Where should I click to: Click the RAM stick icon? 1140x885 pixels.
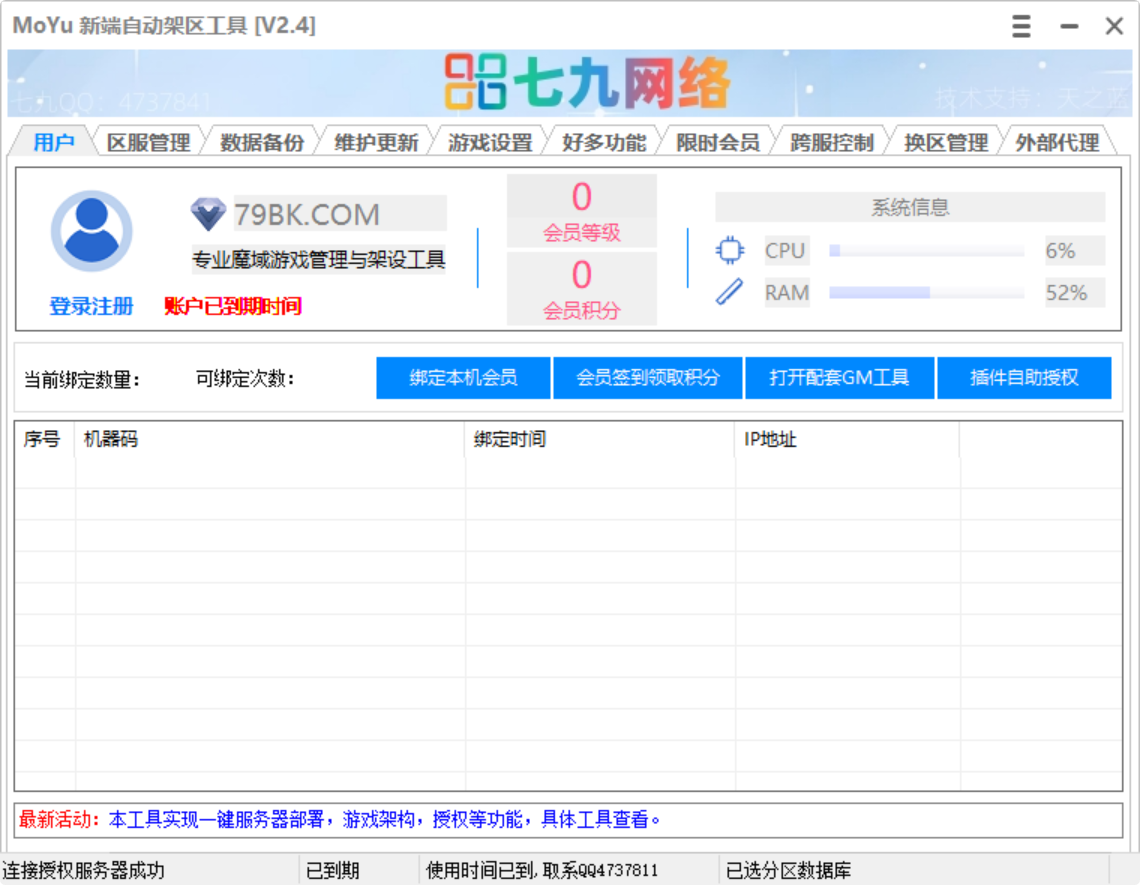click(x=730, y=292)
